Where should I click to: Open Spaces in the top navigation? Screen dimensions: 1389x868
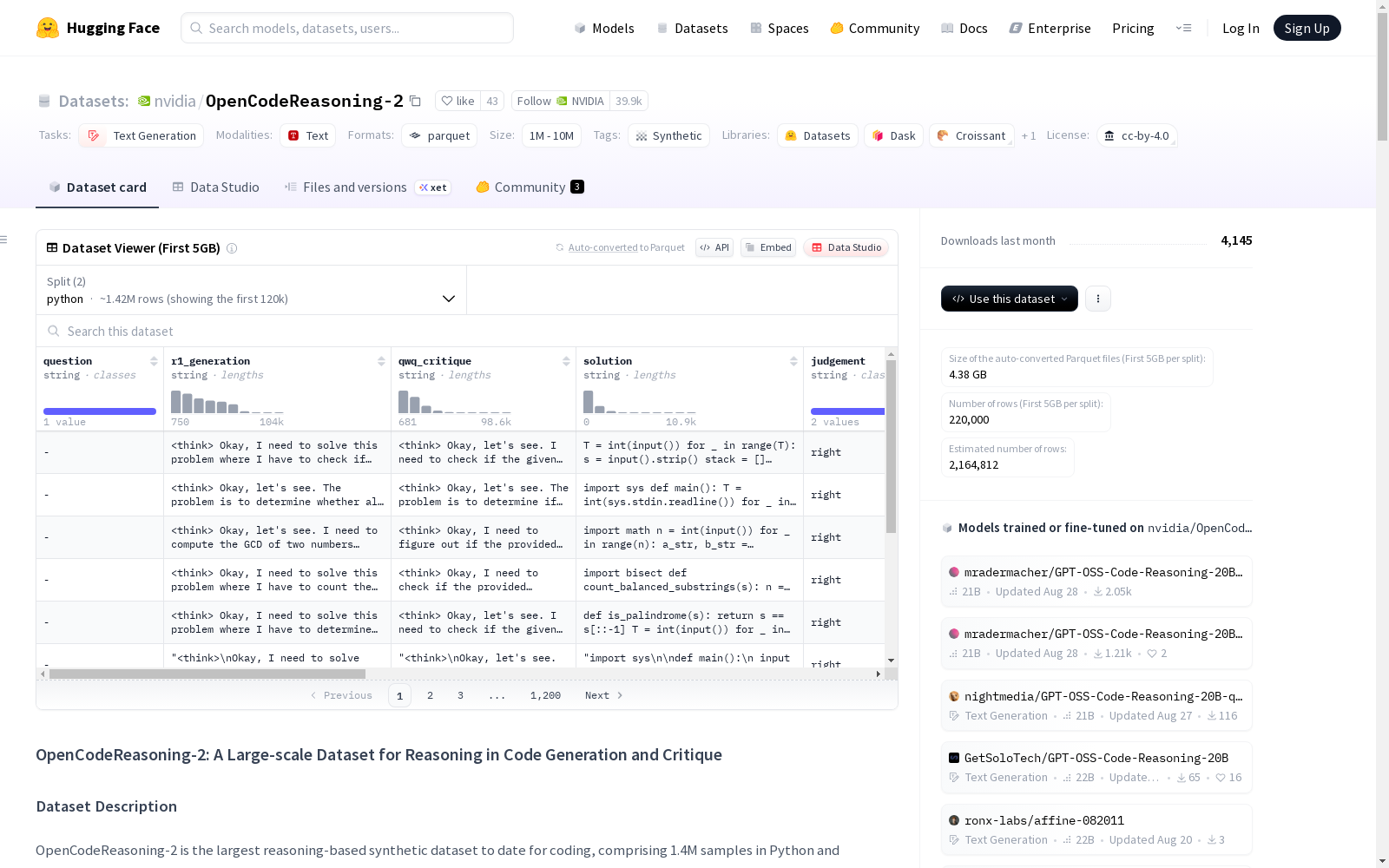coord(780,28)
